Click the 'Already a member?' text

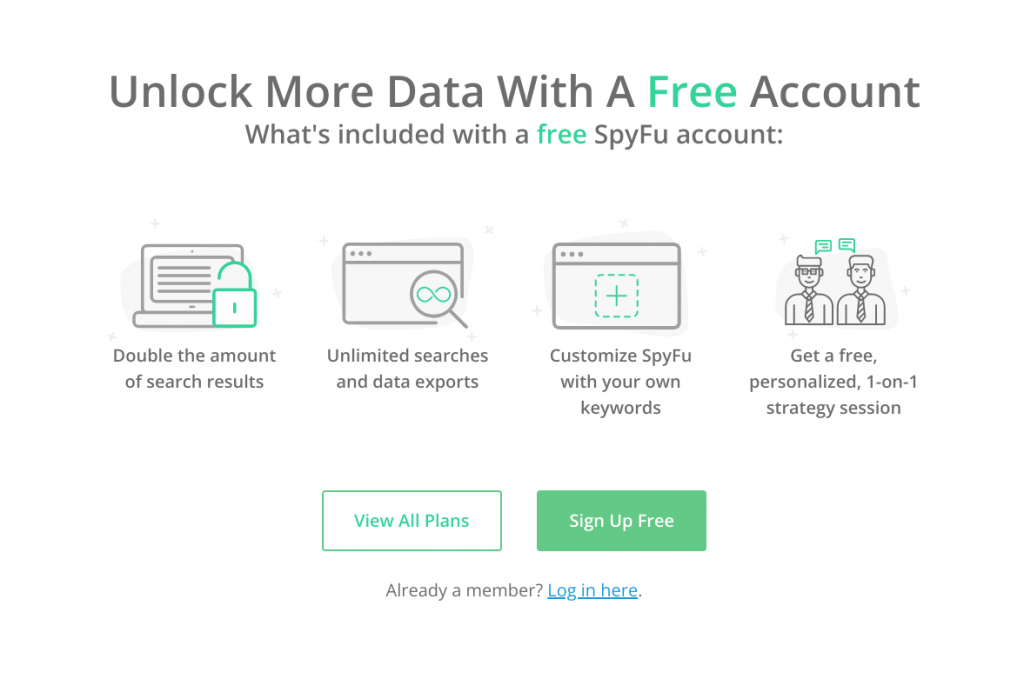(x=464, y=590)
